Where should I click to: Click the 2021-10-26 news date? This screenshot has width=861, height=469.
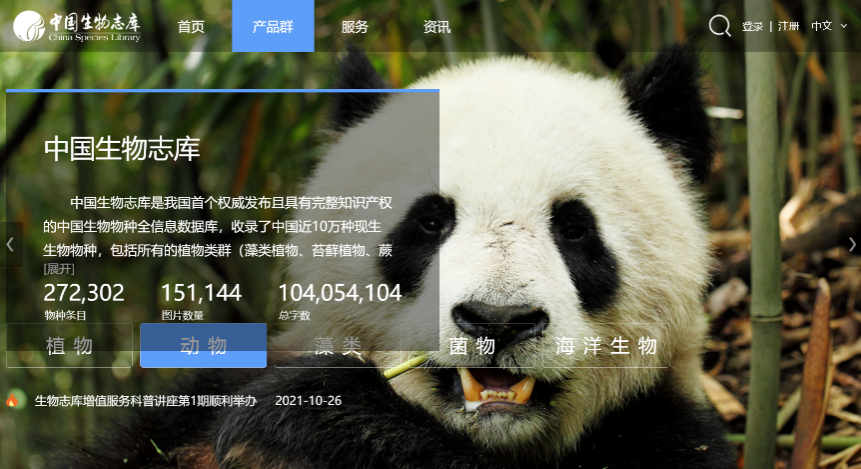tap(308, 401)
